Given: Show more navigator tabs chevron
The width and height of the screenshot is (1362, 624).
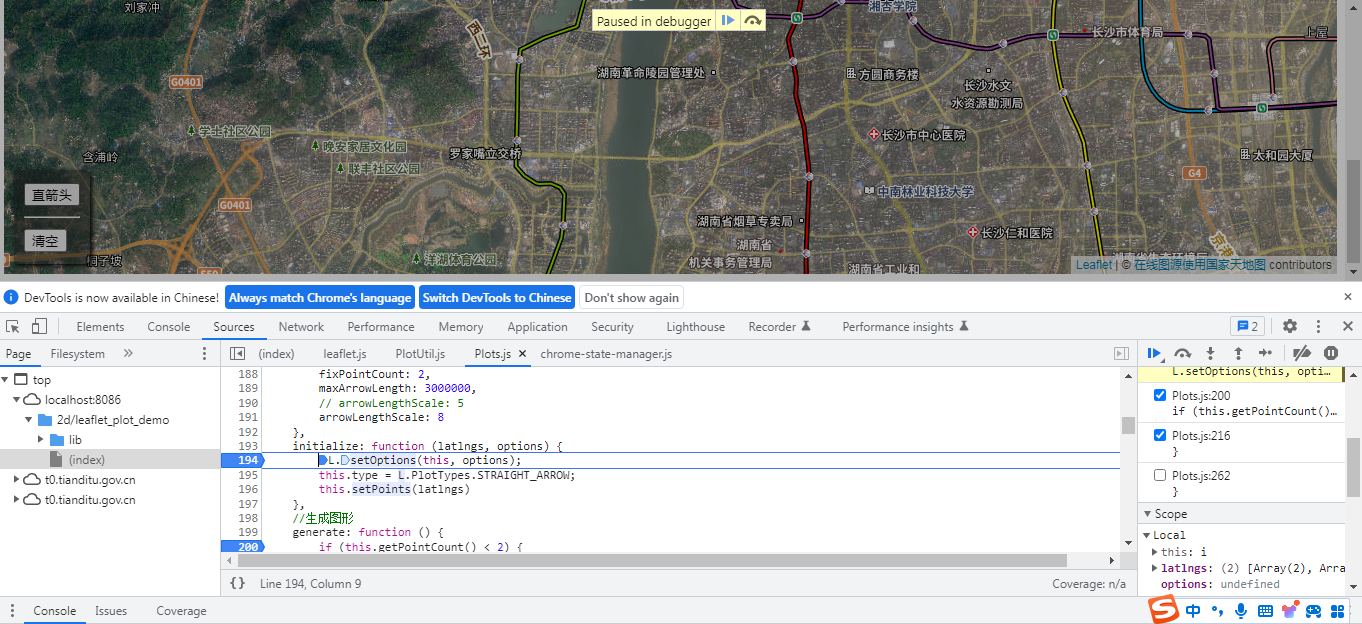Looking at the screenshot, I should 128,354.
